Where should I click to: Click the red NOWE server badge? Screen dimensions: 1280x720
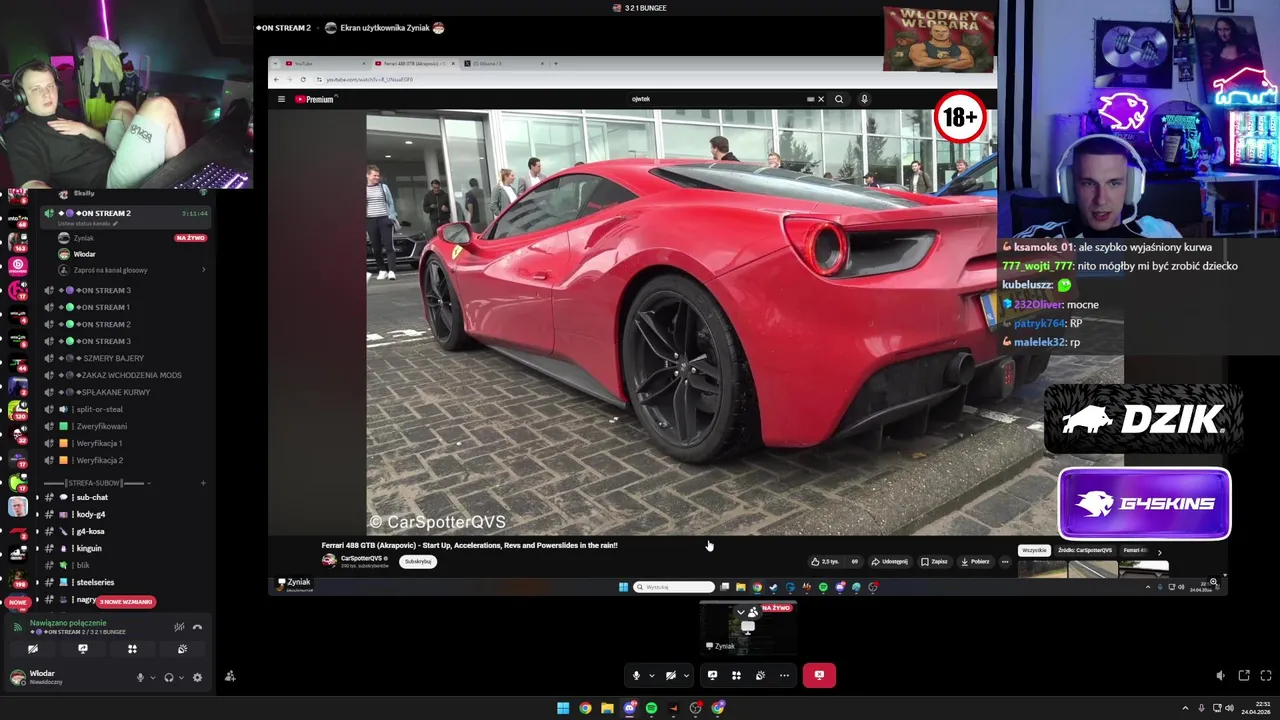click(x=17, y=602)
